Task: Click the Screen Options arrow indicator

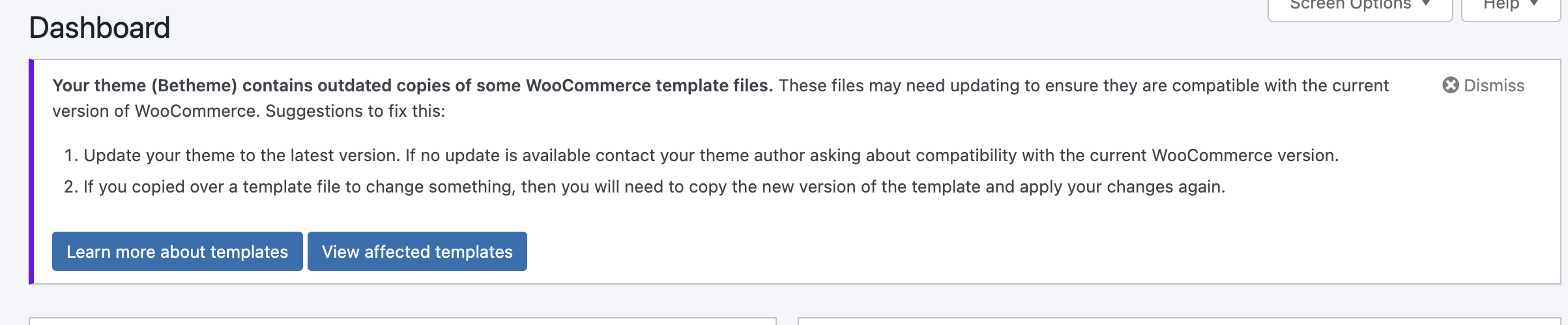Action: click(1427, 4)
